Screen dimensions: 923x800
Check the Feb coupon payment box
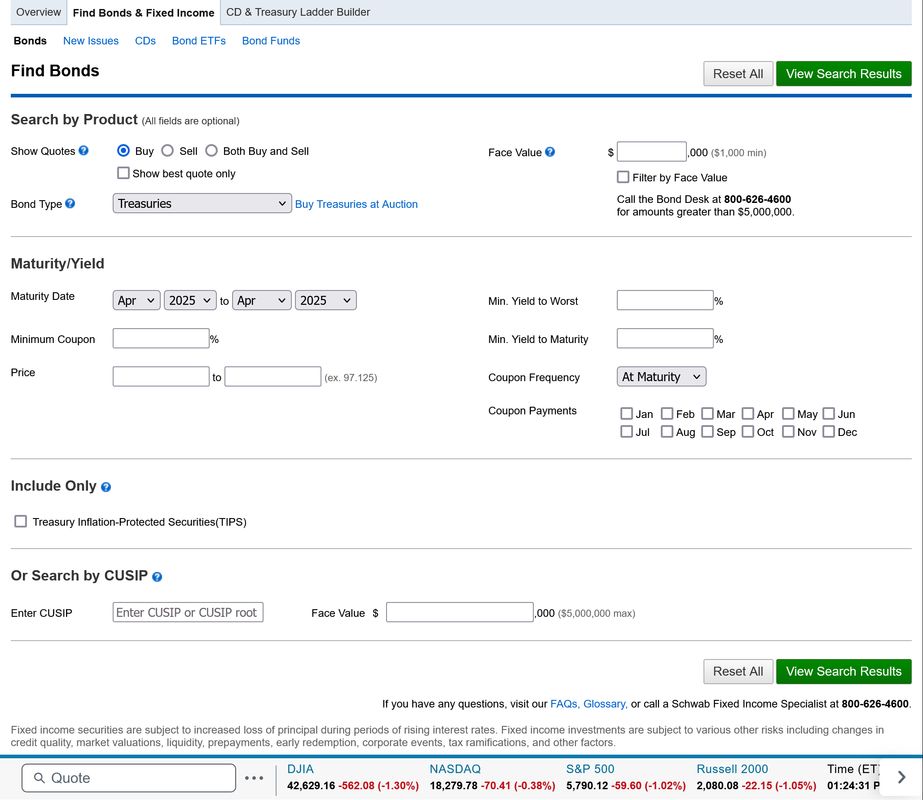click(667, 414)
